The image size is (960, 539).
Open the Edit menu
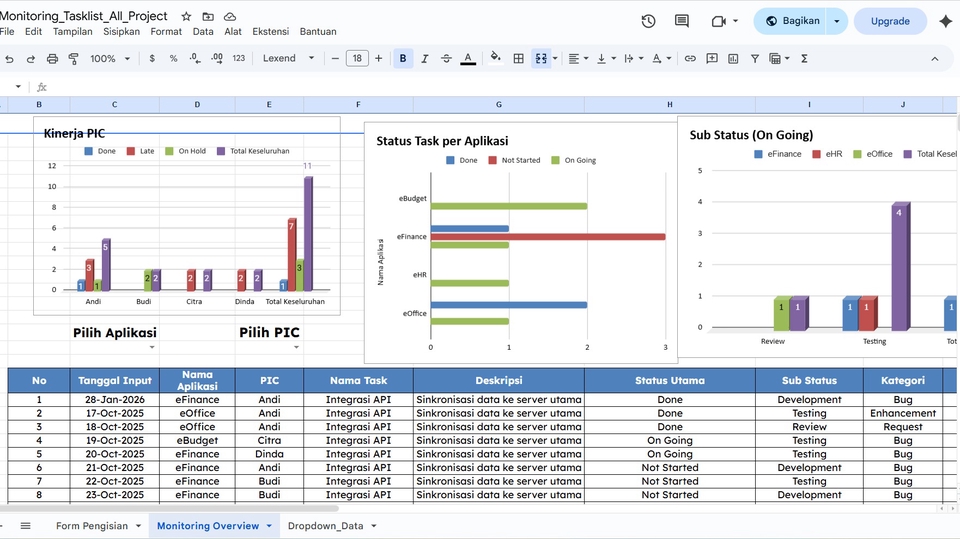tap(33, 31)
